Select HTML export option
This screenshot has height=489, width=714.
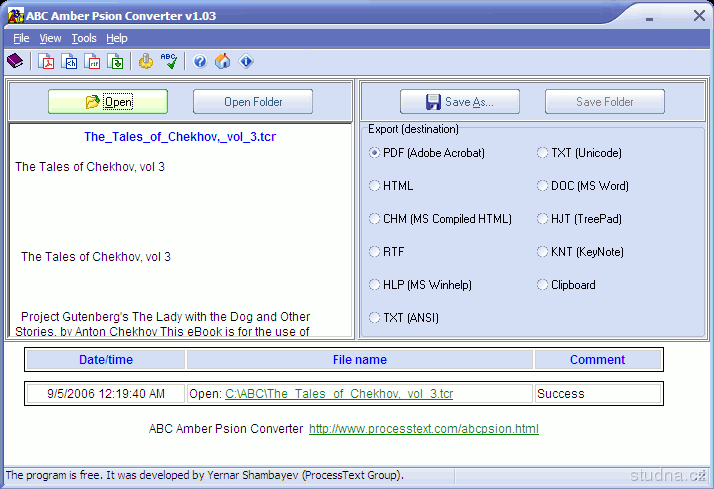tap(391, 186)
